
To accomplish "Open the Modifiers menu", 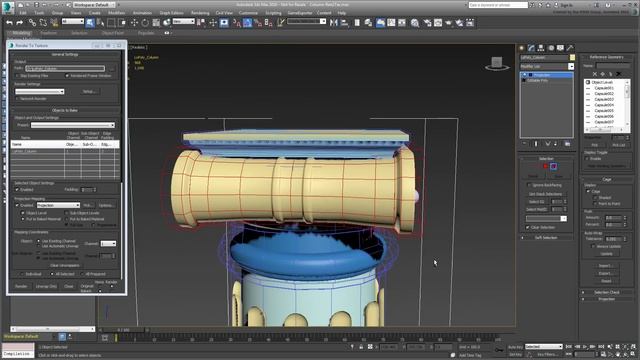I will pos(117,13).
